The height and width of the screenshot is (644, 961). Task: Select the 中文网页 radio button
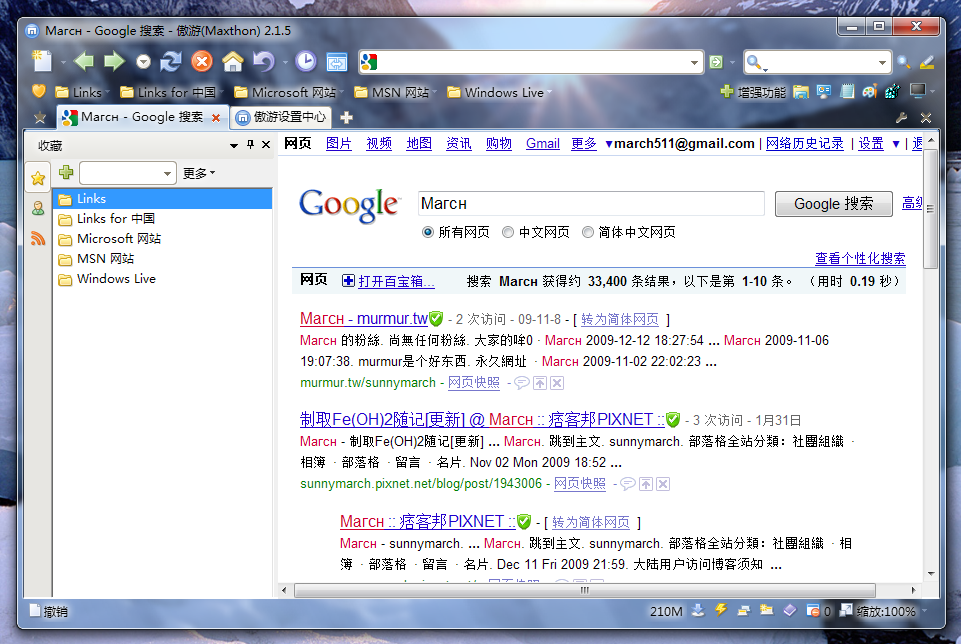[x=507, y=232]
